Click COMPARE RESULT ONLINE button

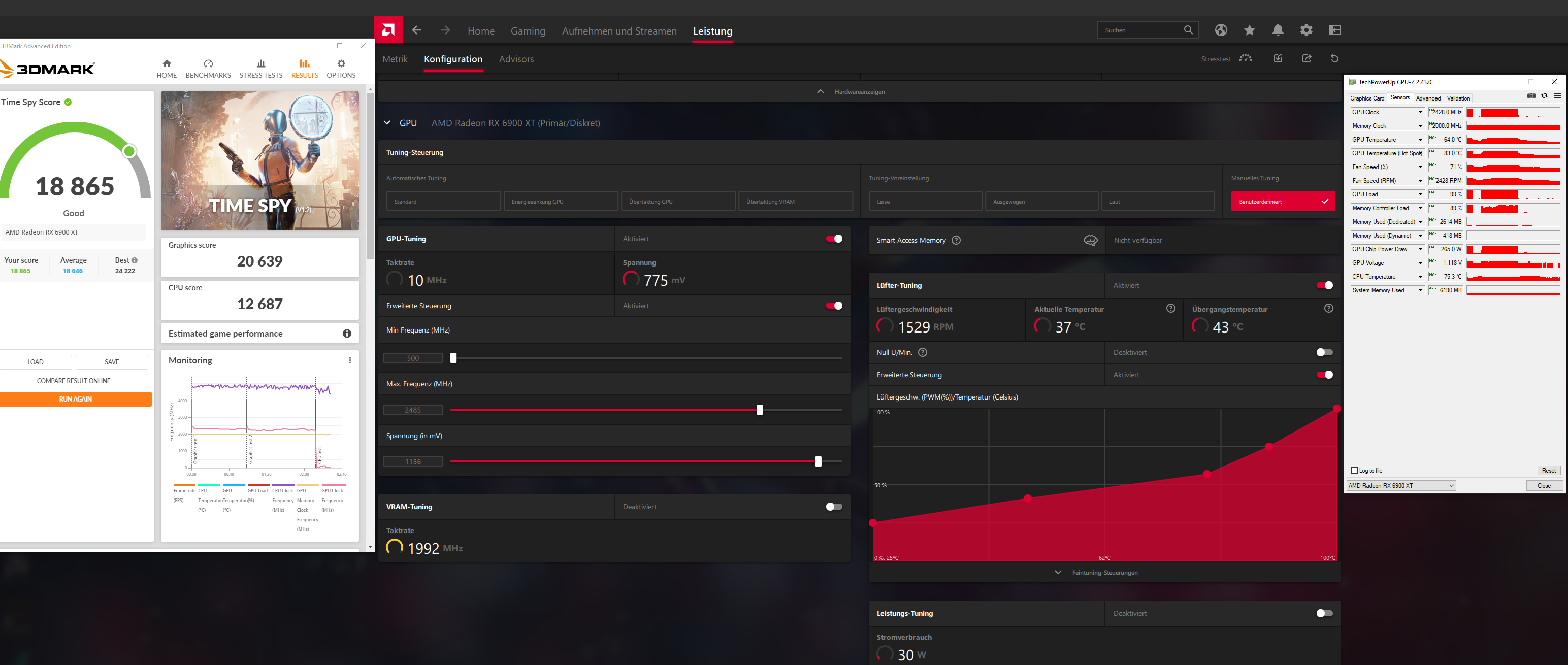[74, 381]
